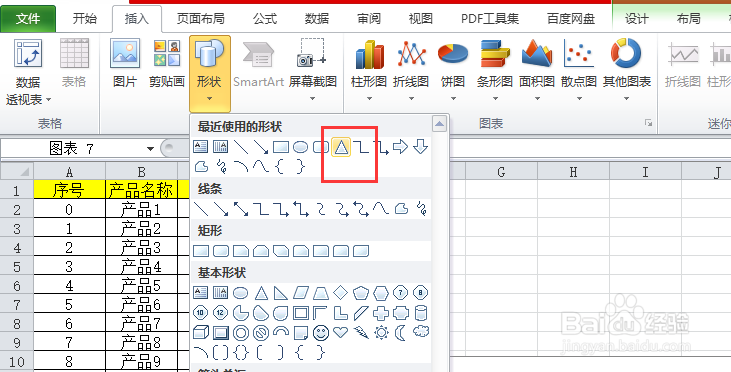Insert a 饼图 pie chart
The image size is (731, 372).
click(x=453, y=70)
